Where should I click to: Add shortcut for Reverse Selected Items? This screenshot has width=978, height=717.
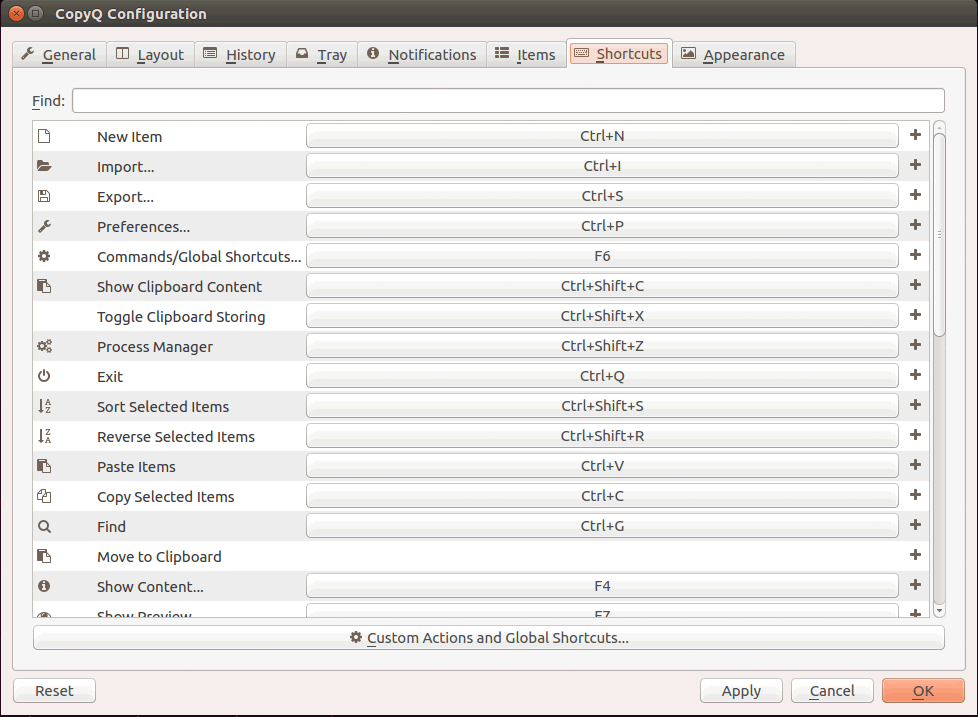click(x=915, y=435)
